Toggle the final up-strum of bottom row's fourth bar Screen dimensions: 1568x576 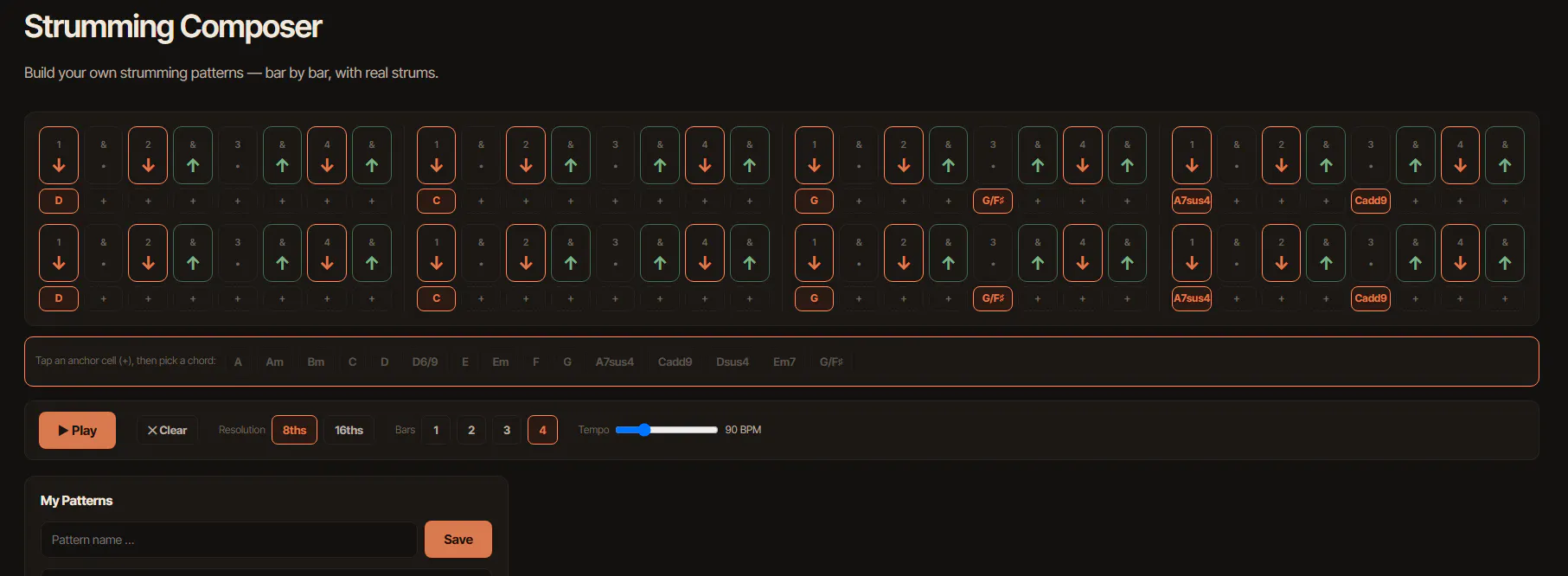point(1505,253)
